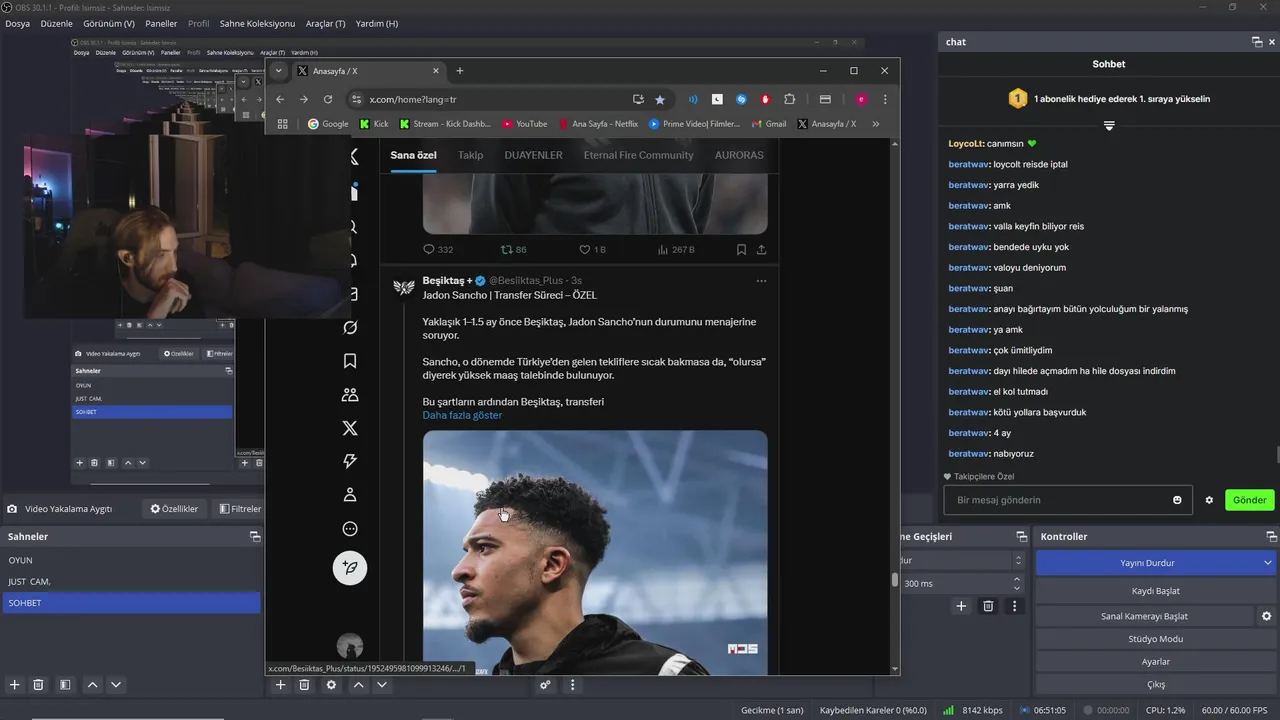
Task: Select the JUST CAM, scene
Action: [x=131, y=581]
